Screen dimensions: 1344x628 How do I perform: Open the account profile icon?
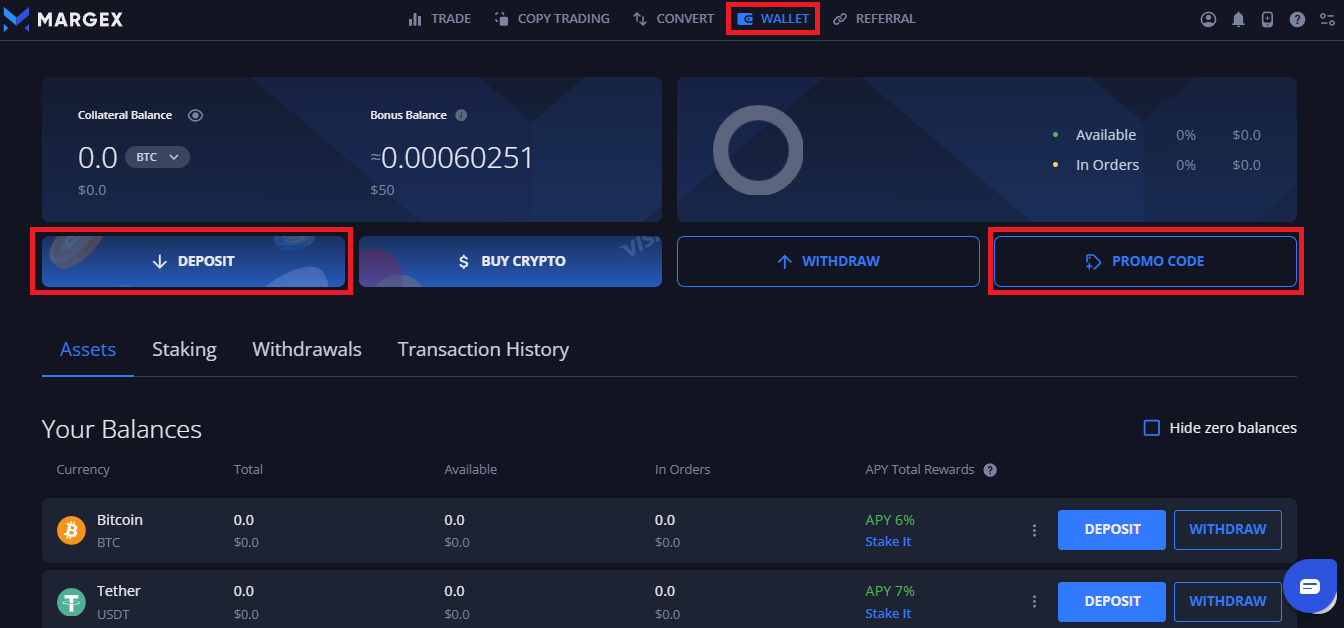pyautogui.click(x=1208, y=18)
